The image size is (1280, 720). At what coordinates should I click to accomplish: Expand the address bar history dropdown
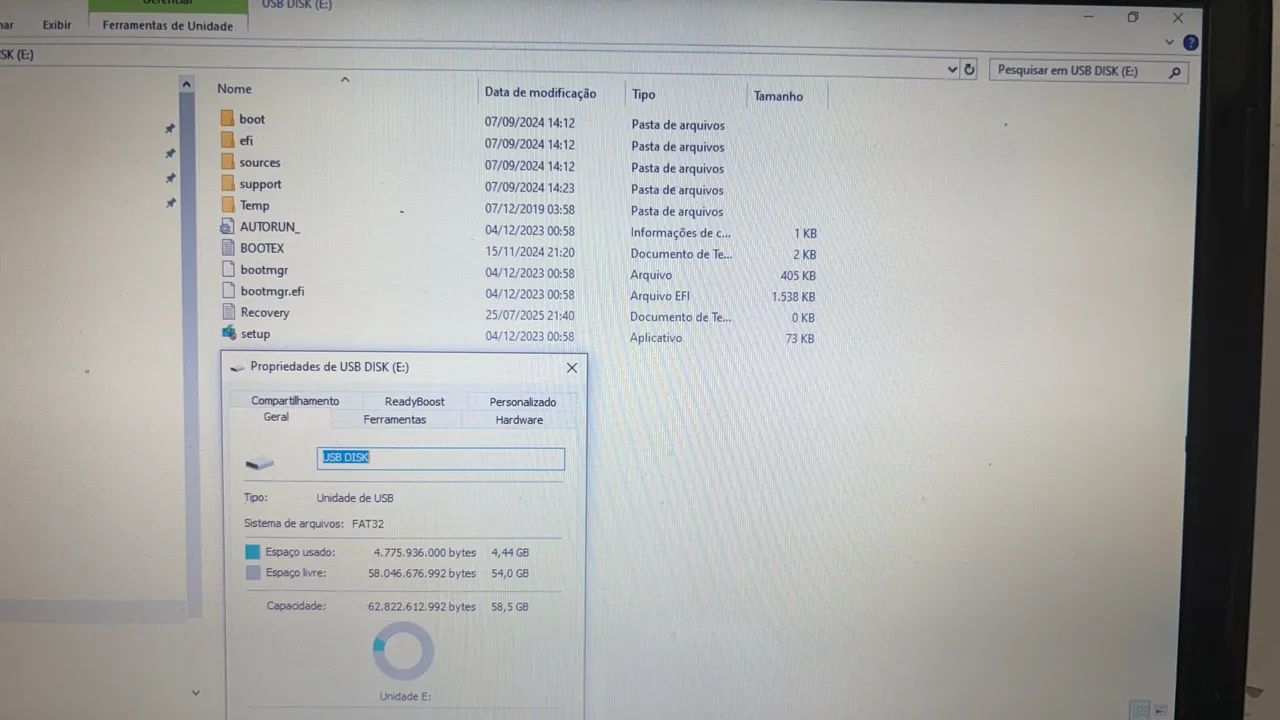coord(952,70)
